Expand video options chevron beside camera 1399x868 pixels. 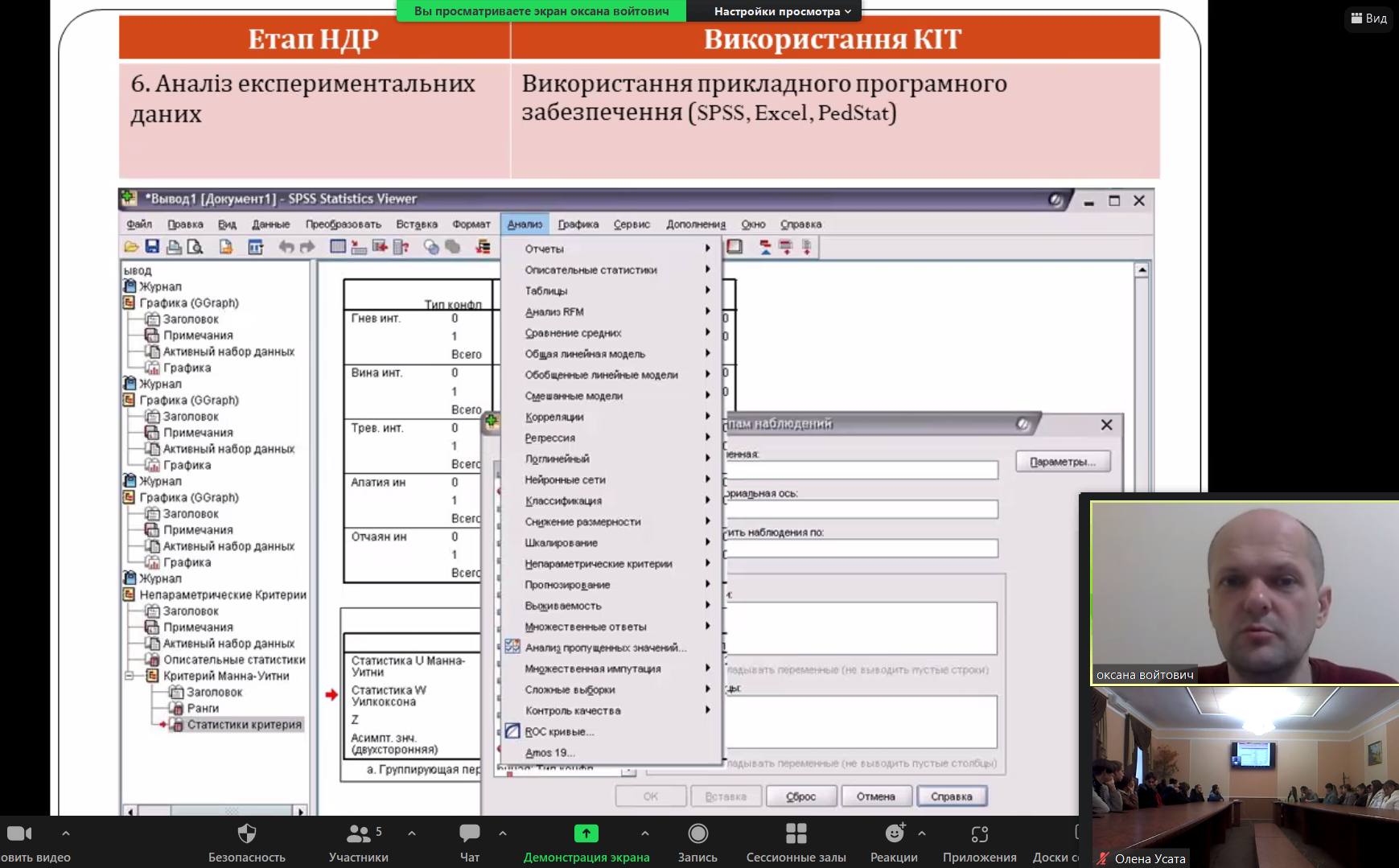pyautogui.click(x=66, y=833)
